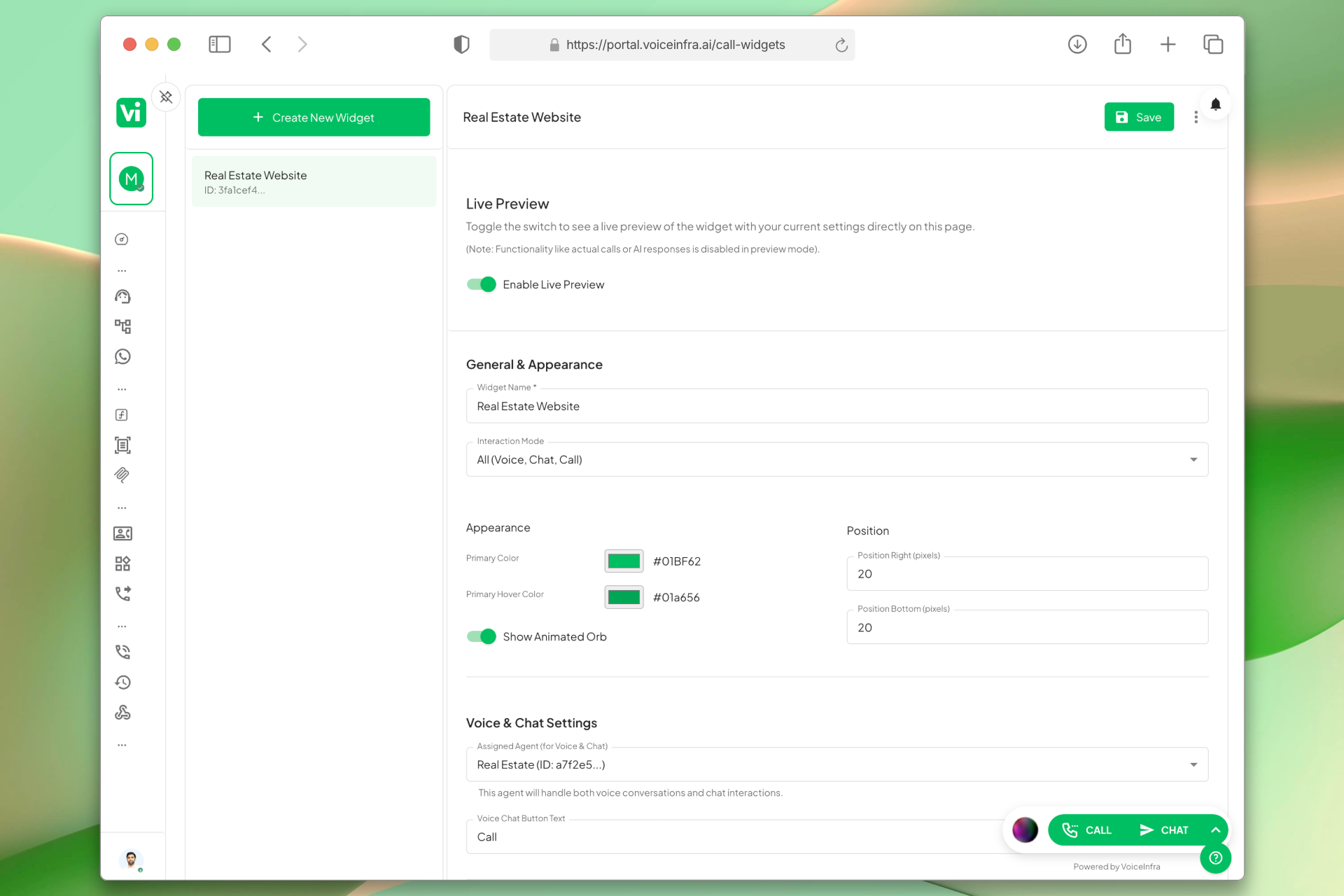
Task: Click Create New Widget button
Action: [x=314, y=118]
